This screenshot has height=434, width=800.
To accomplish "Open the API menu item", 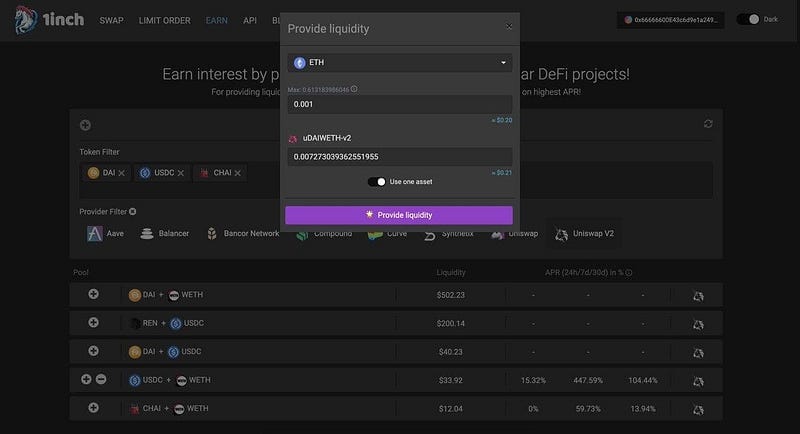I will tap(250, 20).
